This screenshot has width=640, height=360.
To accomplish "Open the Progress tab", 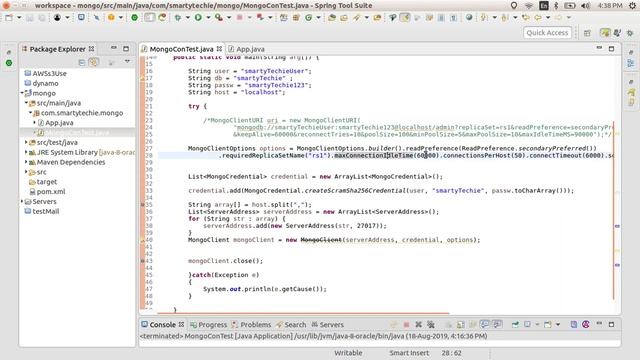I will pos(208,324).
